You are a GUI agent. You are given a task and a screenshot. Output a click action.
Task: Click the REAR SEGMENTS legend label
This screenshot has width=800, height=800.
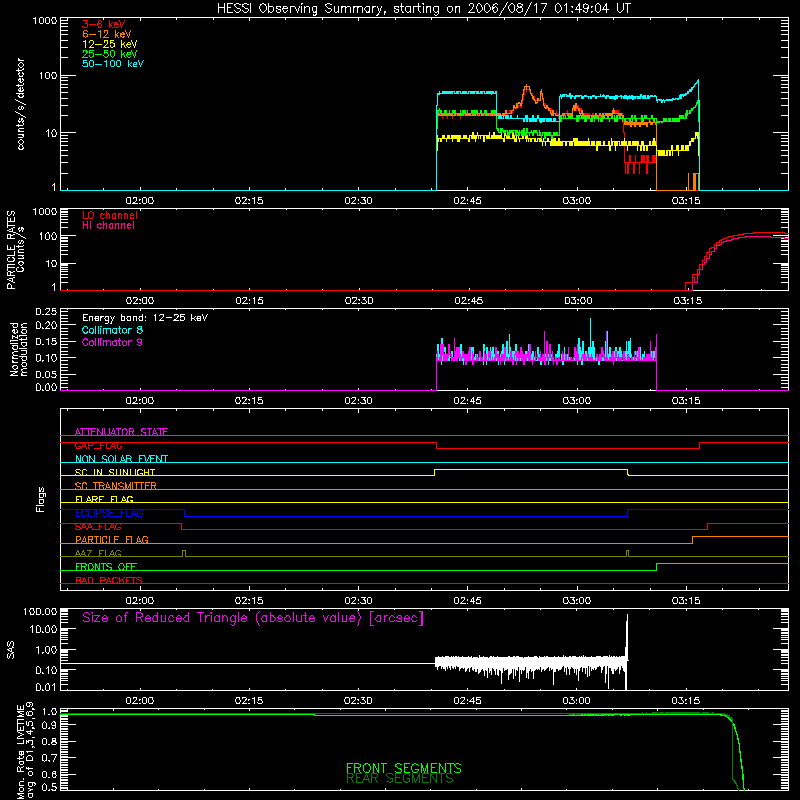tap(399, 779)
